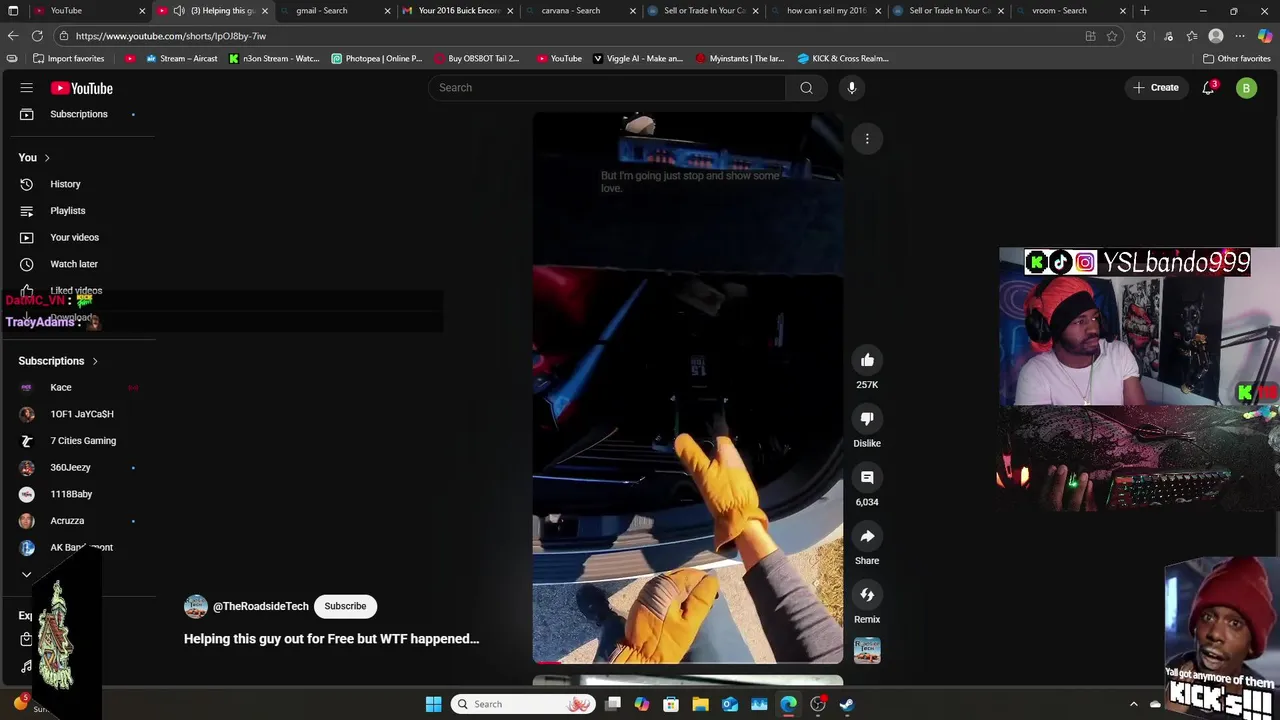Click the browser address bar URL
The height and width of the screenshot is (720, 1280).
point(171,36)
